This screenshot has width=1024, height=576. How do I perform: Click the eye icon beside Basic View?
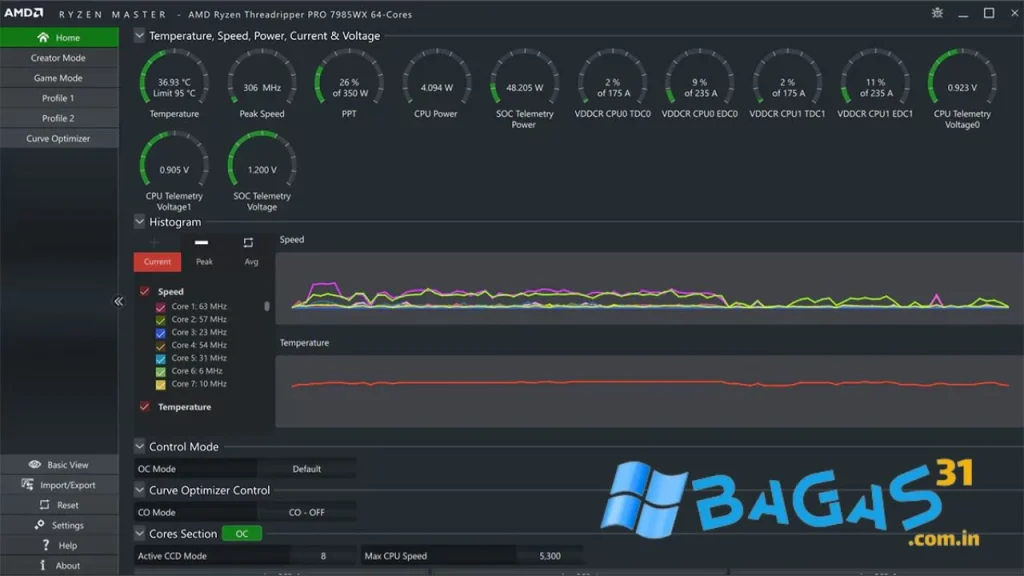coord(35,464)
